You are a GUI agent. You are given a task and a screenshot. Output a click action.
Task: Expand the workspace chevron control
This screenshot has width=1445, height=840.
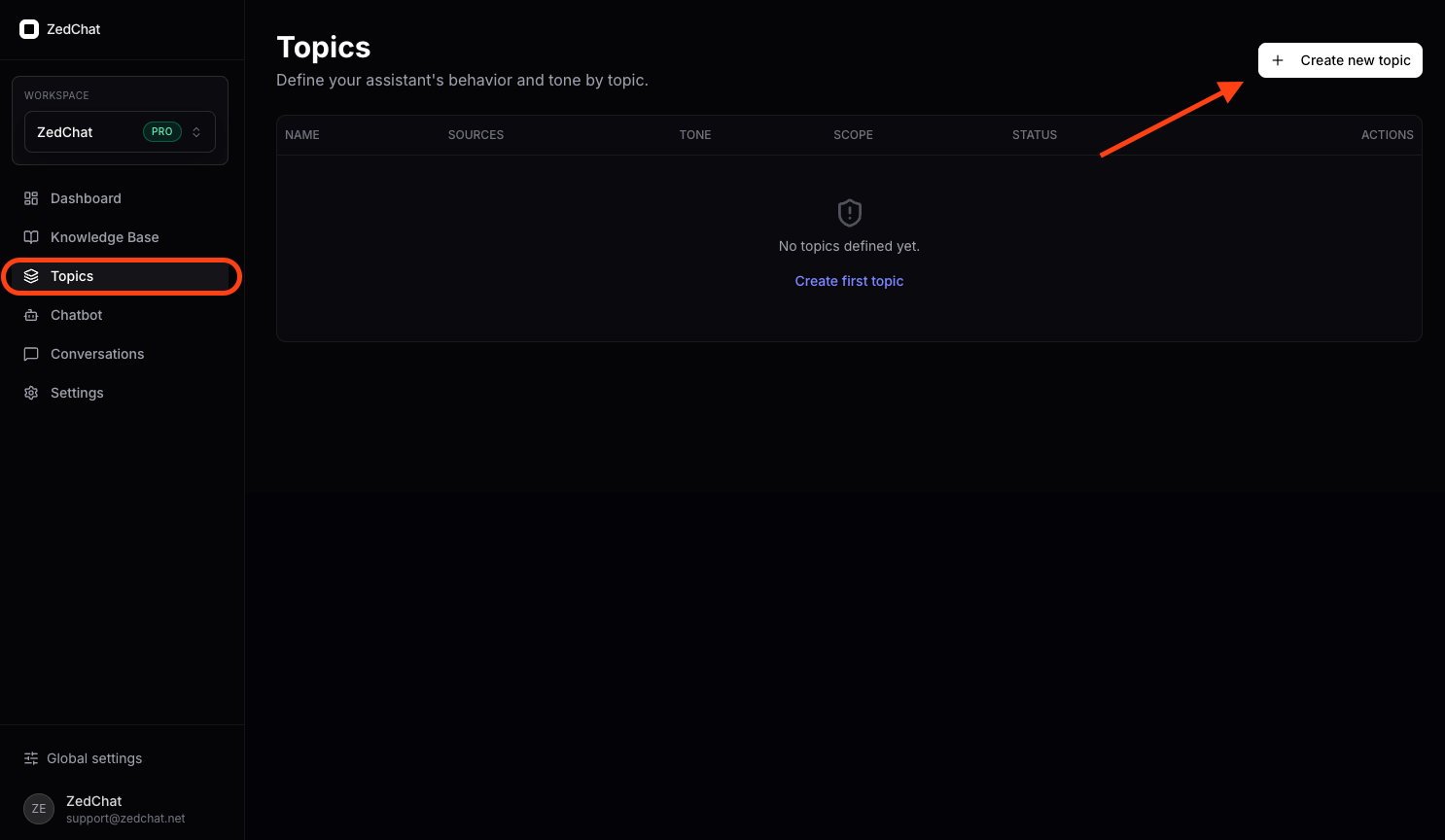(x=195, y=131)
